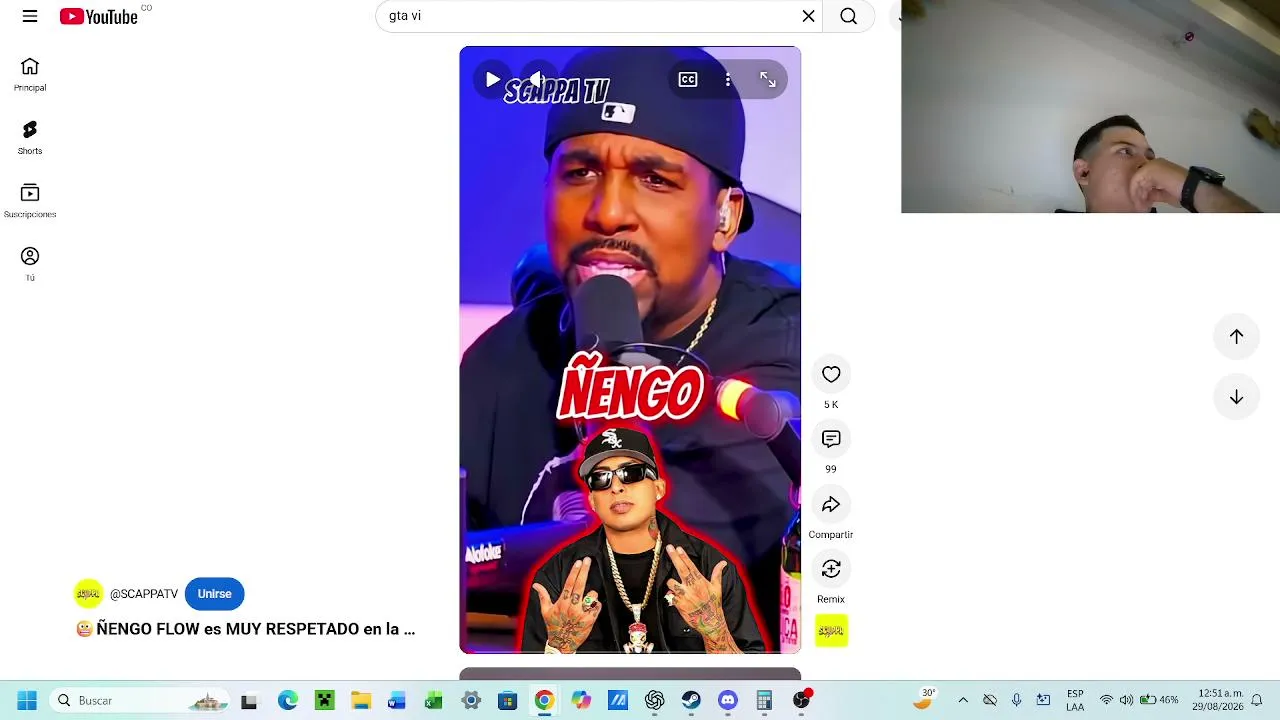
Task: Open the @SCAPPATV channel link
Action: coord(144,594)
